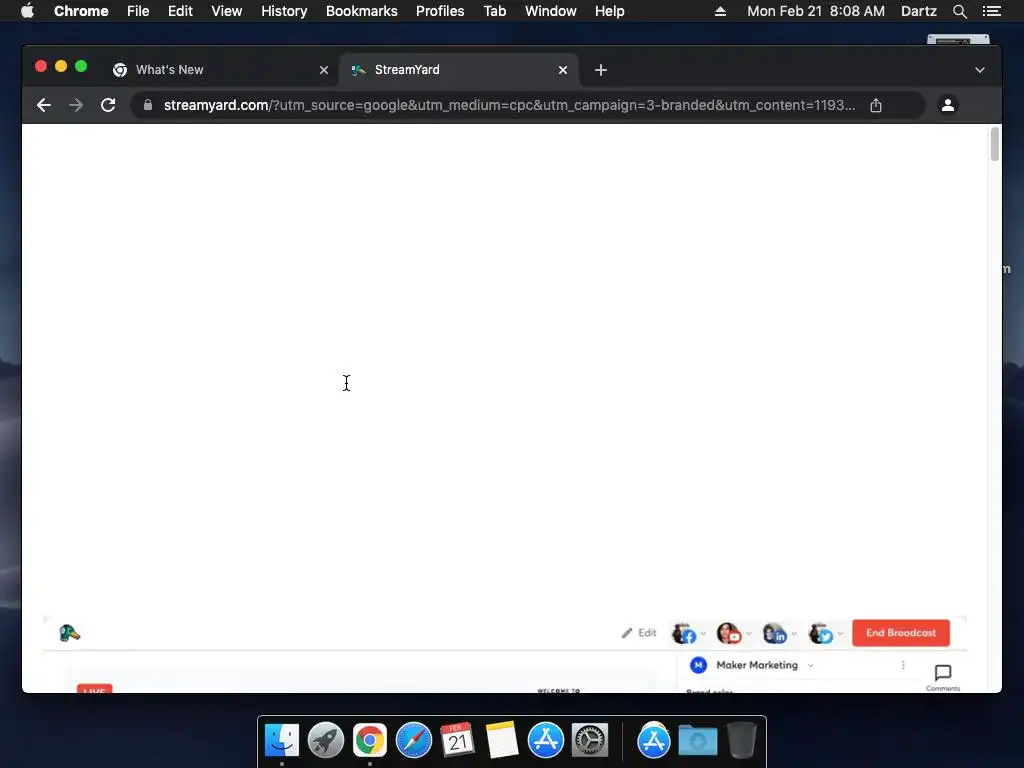The width and height of the screenshot is (1024, 768).
Task: Open Finder from the Dock
Action: (x=281, y=740)
